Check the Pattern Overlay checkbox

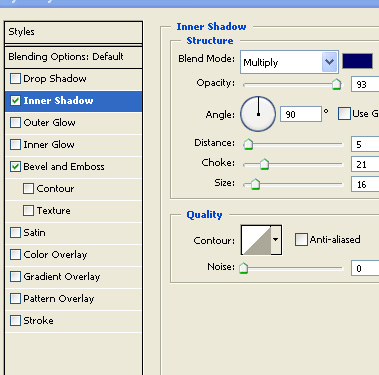point(15,299)
